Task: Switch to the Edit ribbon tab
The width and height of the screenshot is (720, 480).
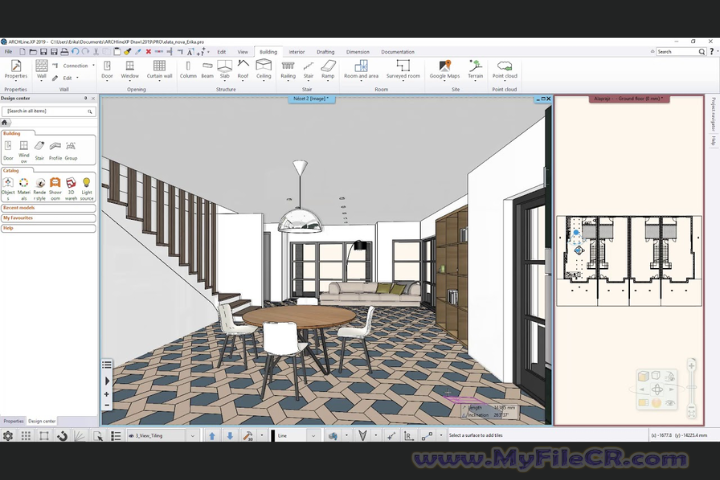Action: [x=221, y=52]
